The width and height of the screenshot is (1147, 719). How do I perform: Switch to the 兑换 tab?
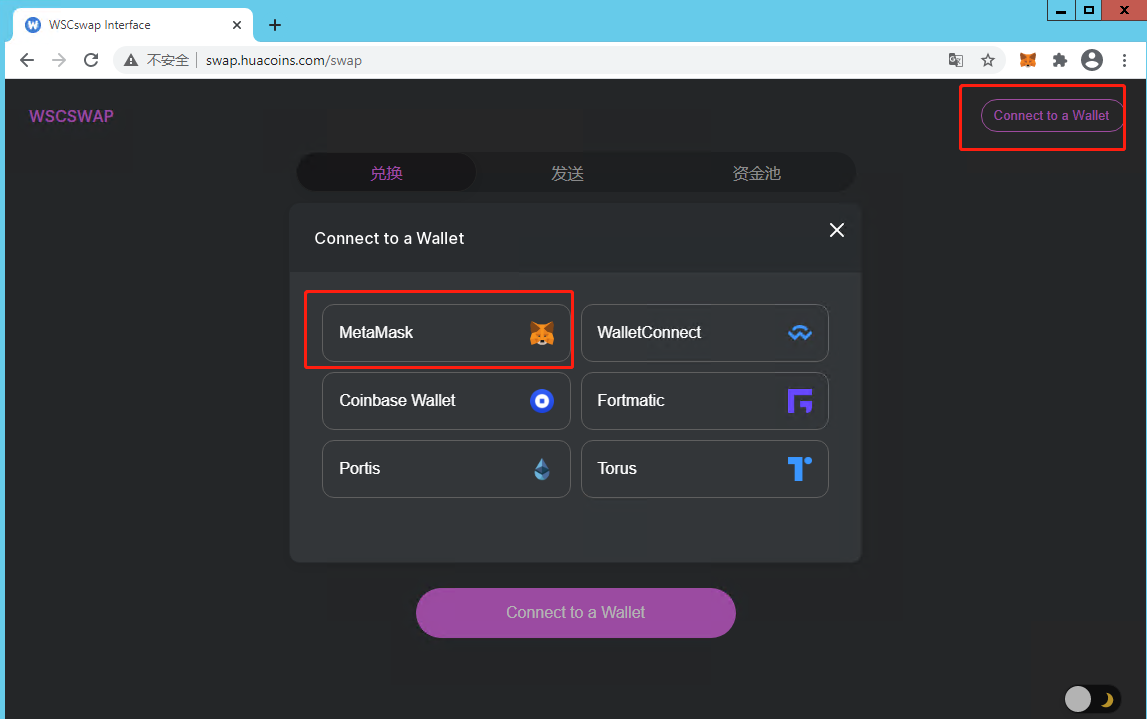(386, 173)
